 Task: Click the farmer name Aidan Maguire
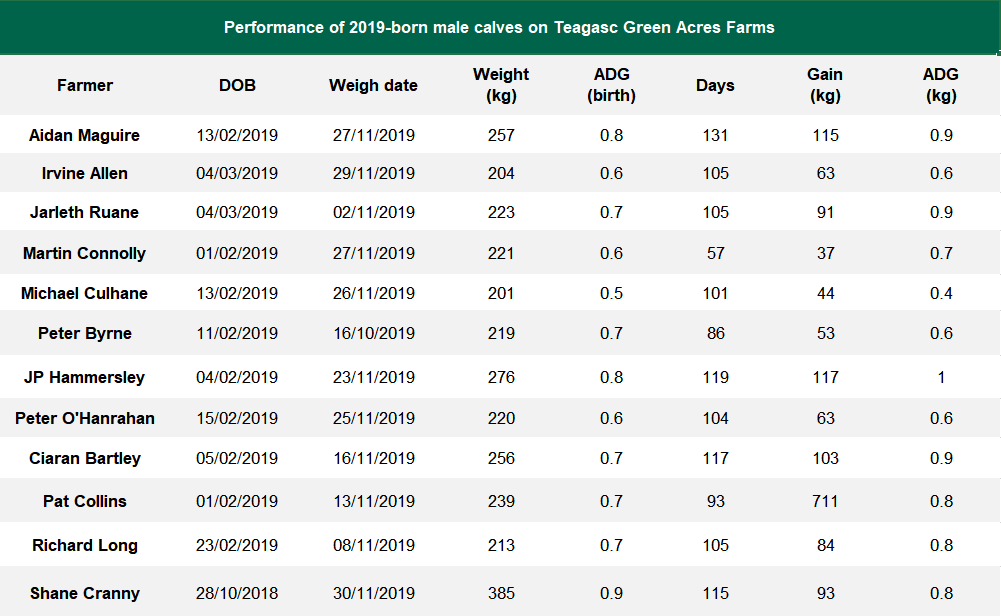(85, 135)
